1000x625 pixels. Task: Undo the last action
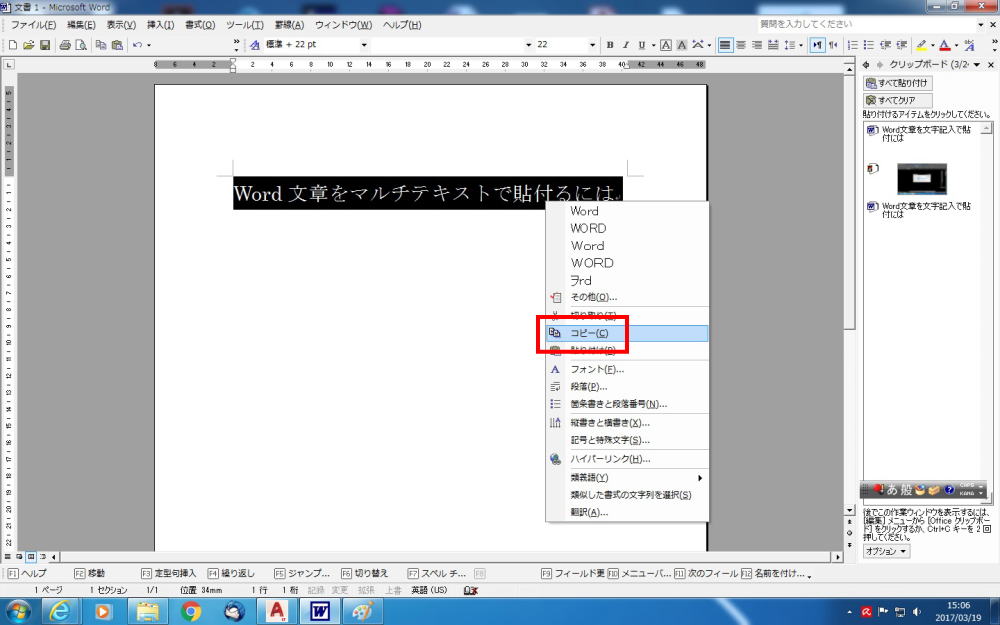(x=137, y=45)
